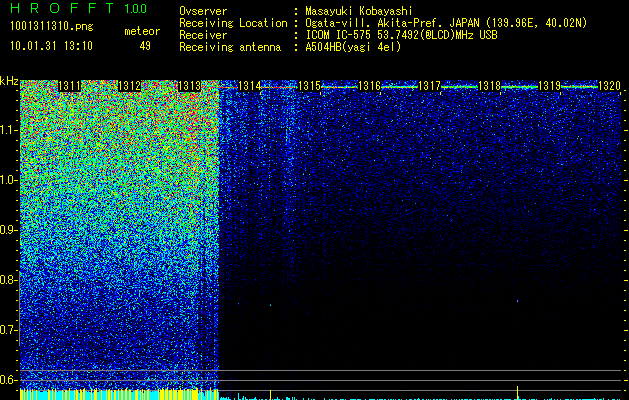Click the meteor count label
This screenshot has width=629, height=400.
[142, 31]
